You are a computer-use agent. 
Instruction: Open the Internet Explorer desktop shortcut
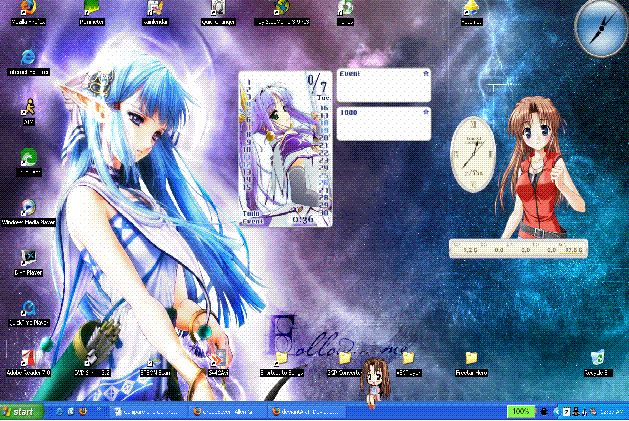click(28, 62)
